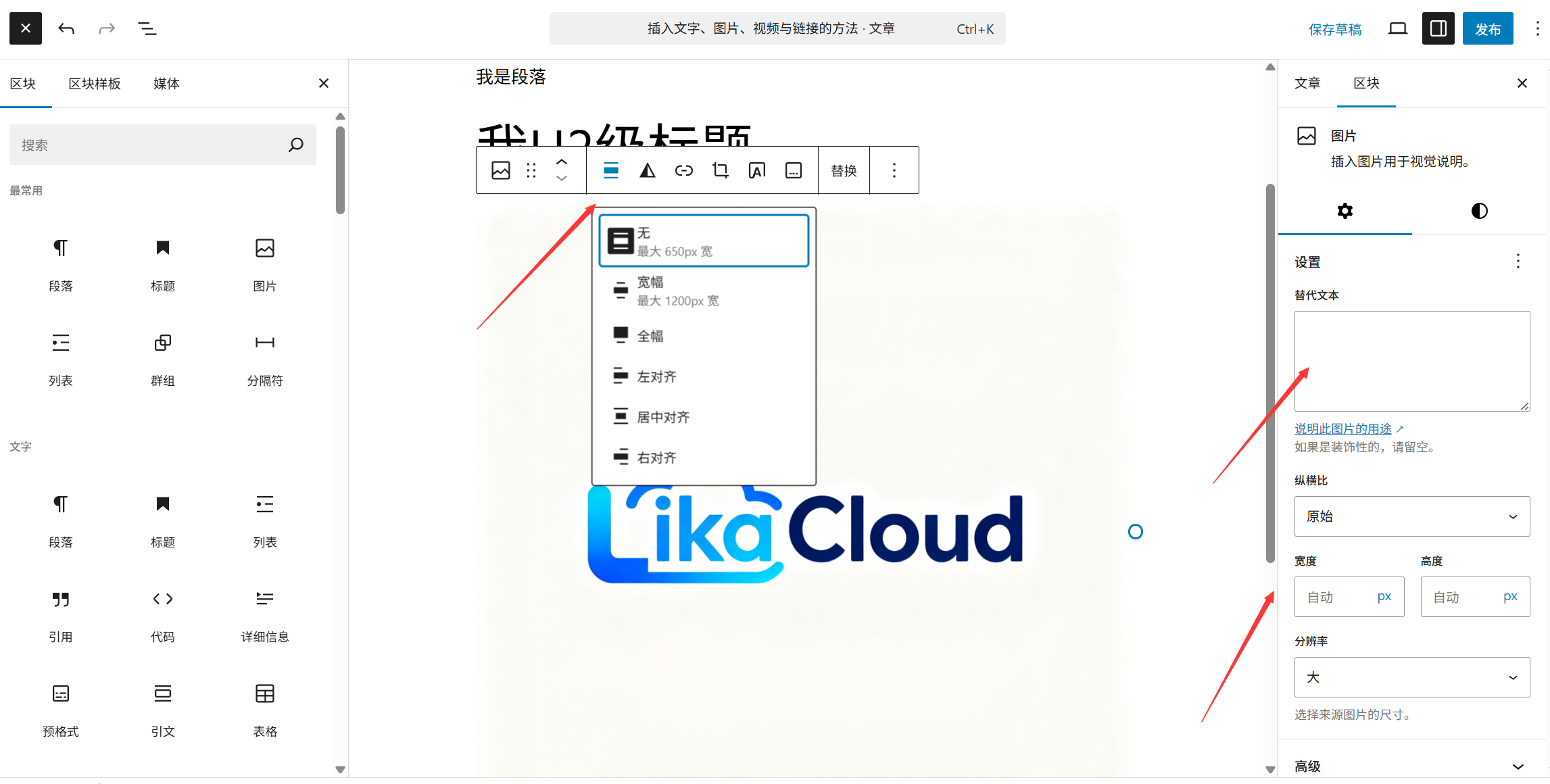Click the 发布 publish button
1550x784 pixels.
point(1488,28)
